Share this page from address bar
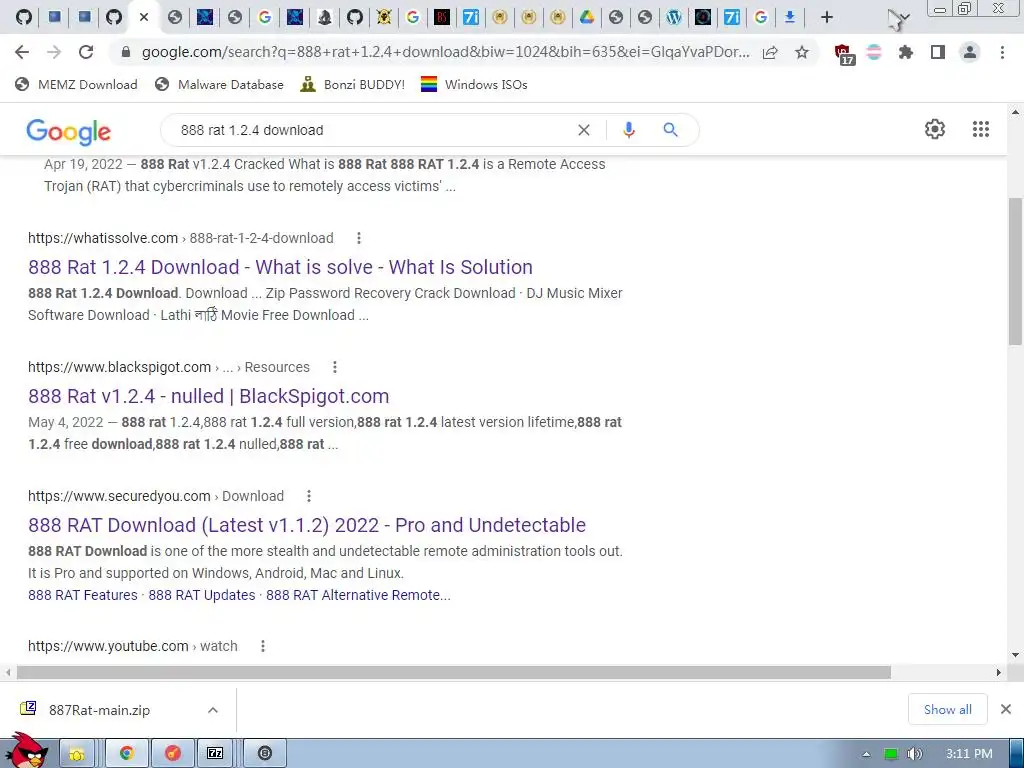 (x=771, y=52)
